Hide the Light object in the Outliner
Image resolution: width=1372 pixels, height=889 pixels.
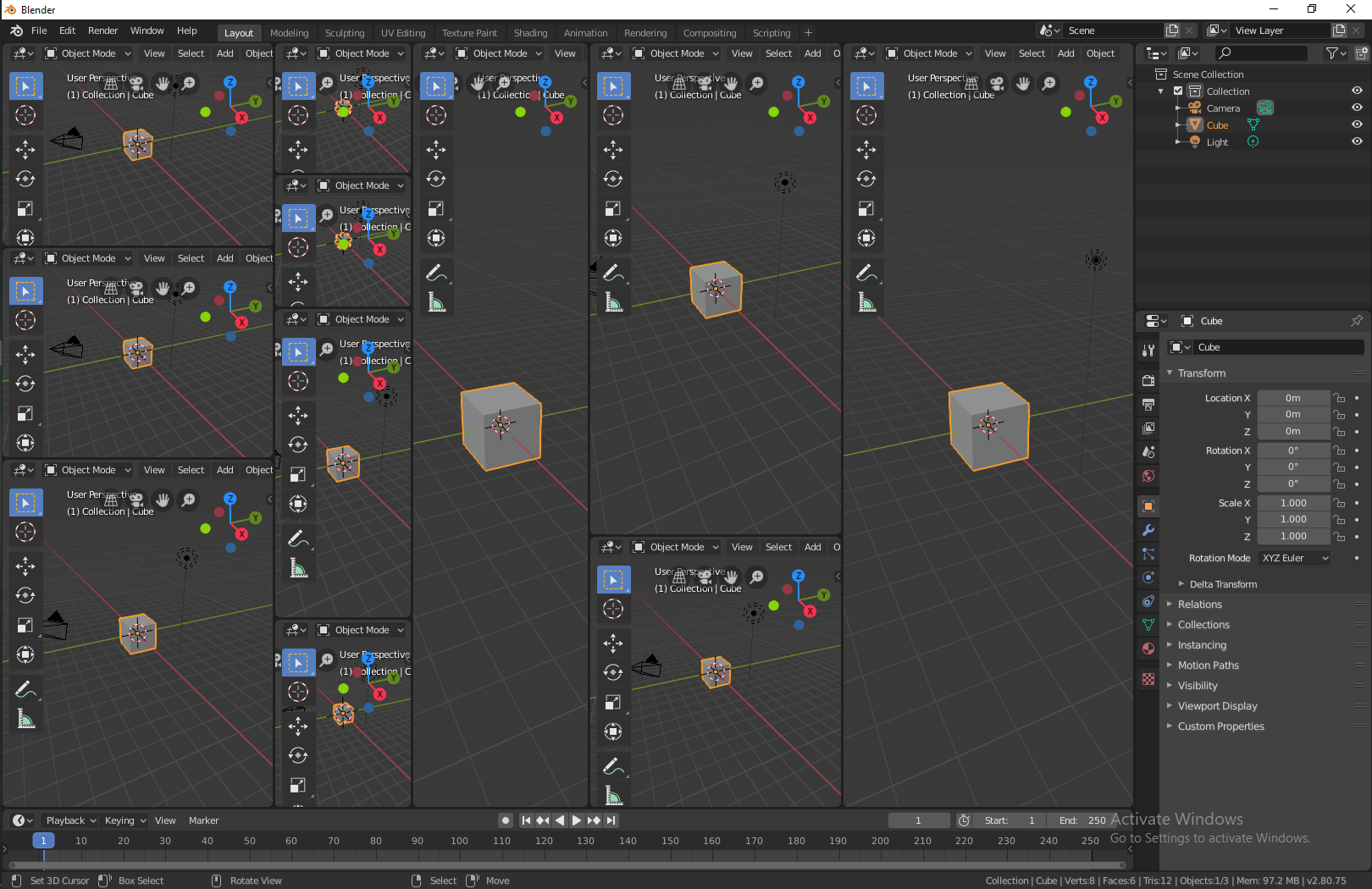pos(1357,141)
